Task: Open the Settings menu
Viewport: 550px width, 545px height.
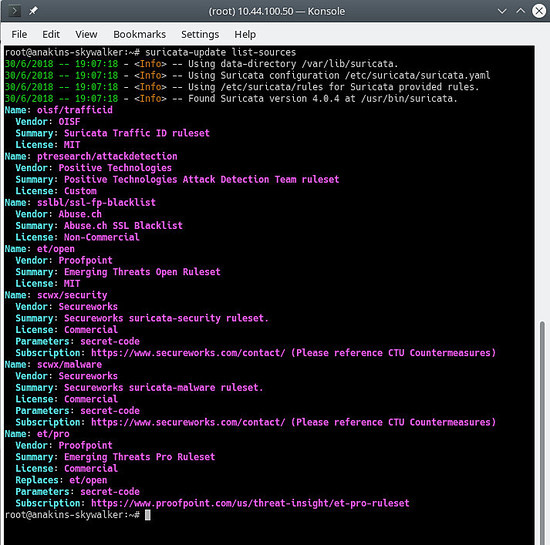Action: coord(200,34)
